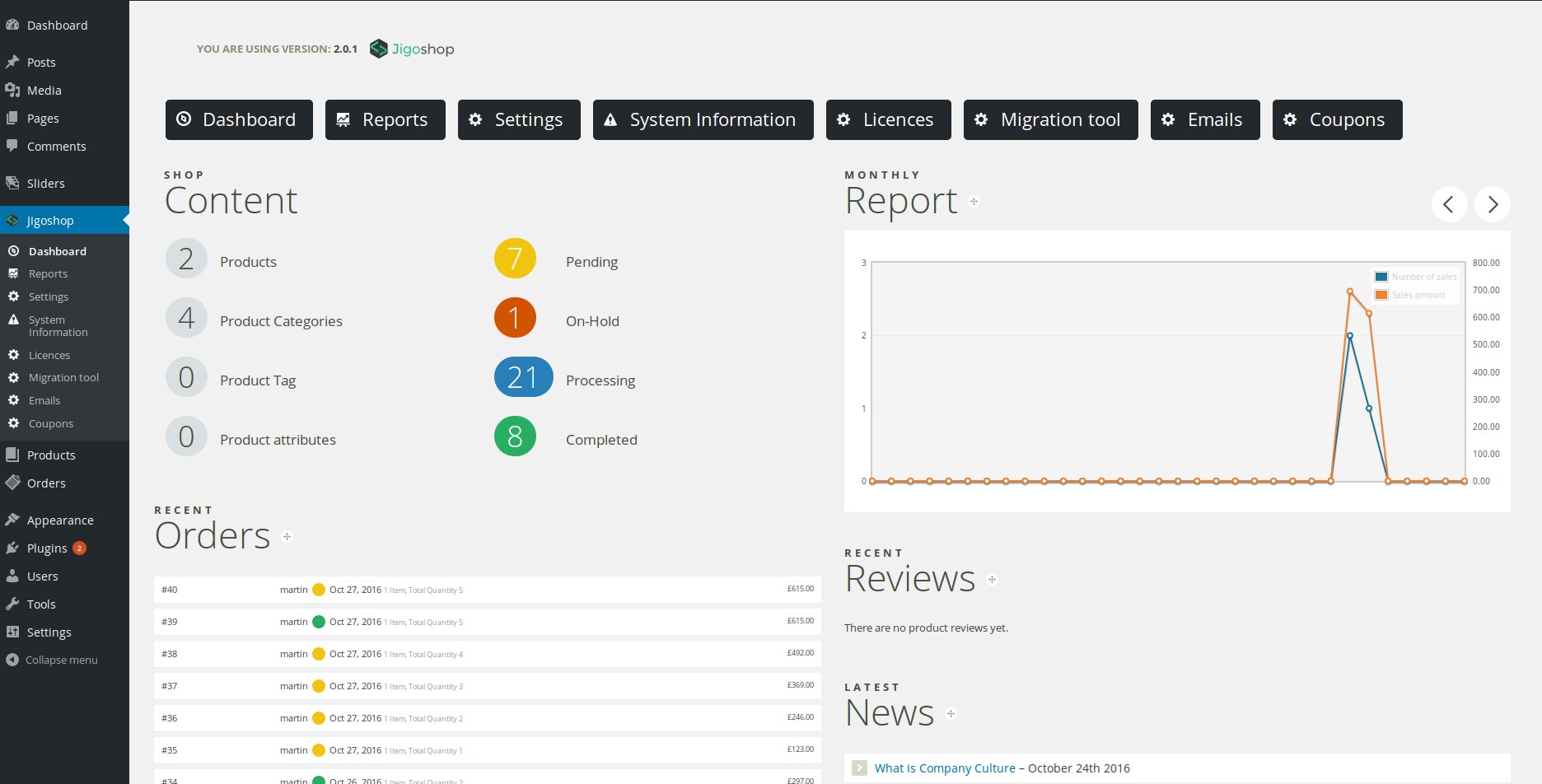Go to next month in Monthly Report
The width and height of the screenshot is (1542, 784).
1492,204
